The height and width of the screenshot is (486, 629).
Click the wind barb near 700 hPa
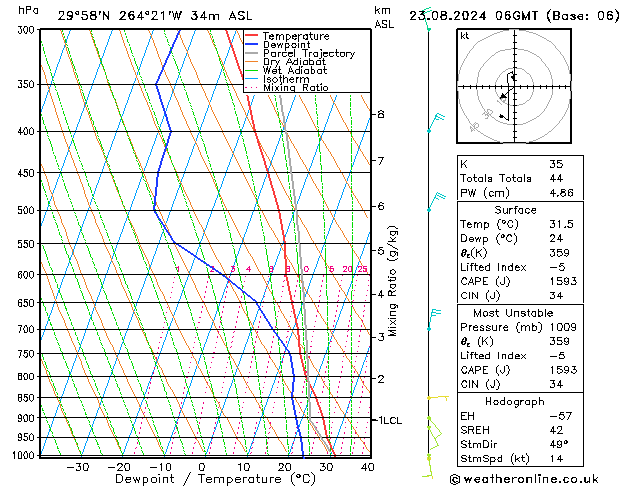434,318
